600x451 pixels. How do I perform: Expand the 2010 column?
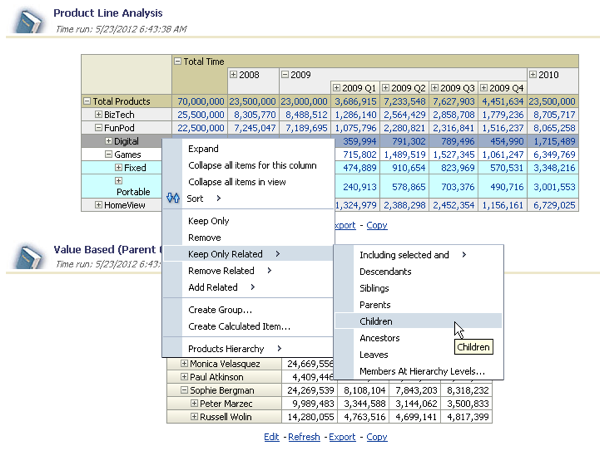[x=533, y=75]
